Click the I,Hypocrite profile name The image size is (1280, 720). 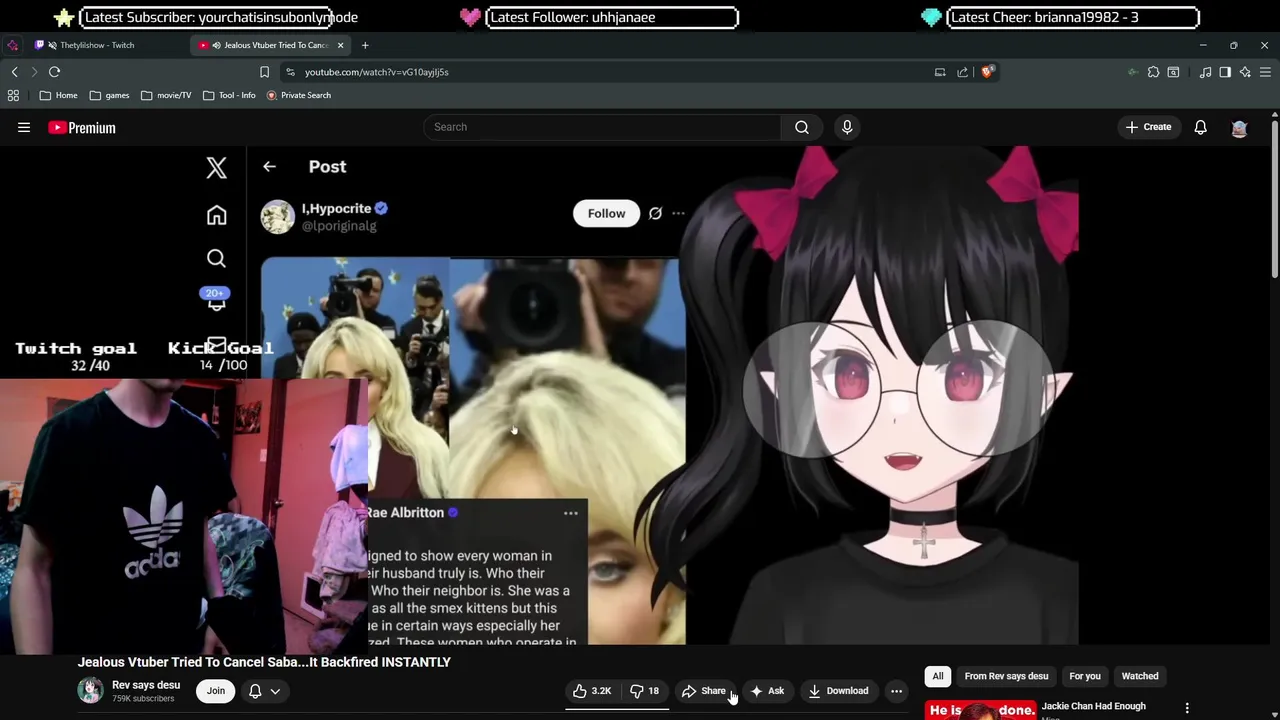336,208
